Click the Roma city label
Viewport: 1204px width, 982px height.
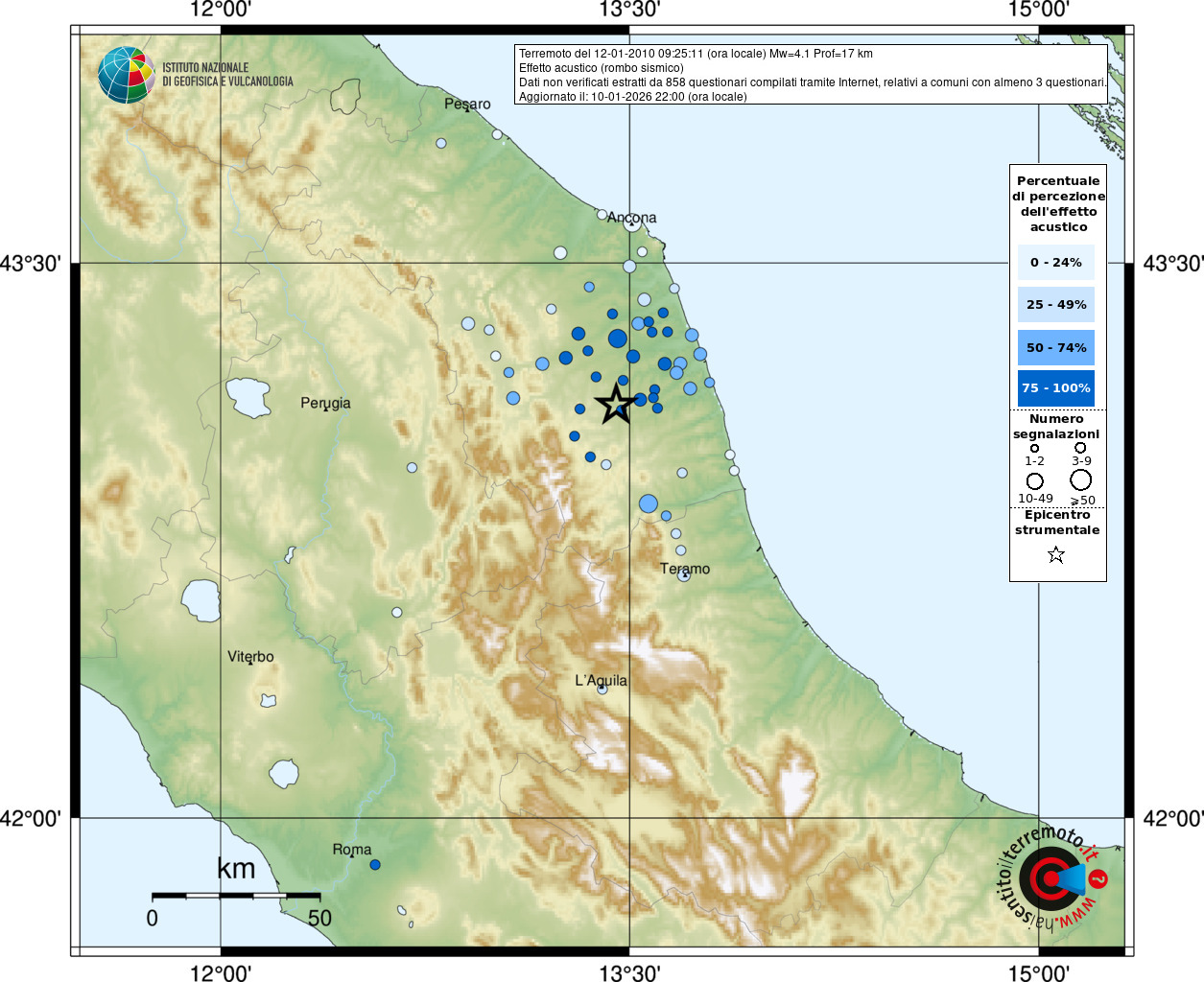352,850
